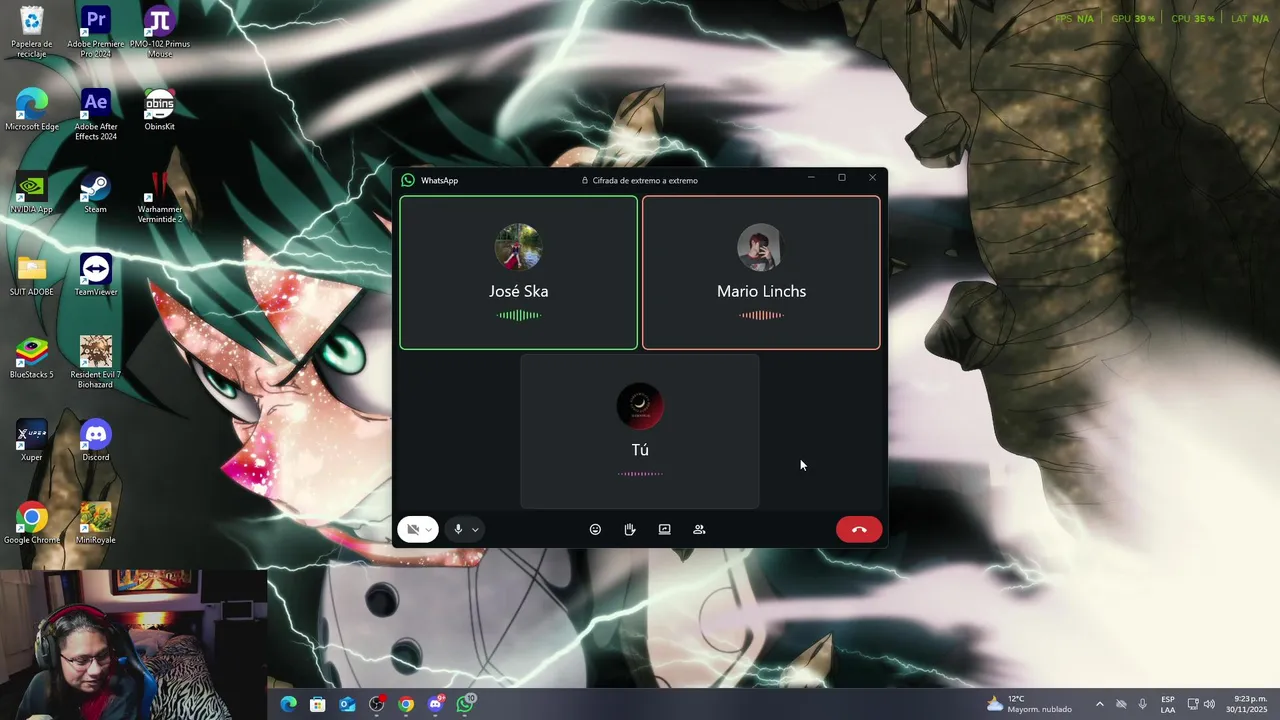Viewport: 1280px width, 720px height.
Task: Click the muted camera tray icon
Action: pos(1121,704)
